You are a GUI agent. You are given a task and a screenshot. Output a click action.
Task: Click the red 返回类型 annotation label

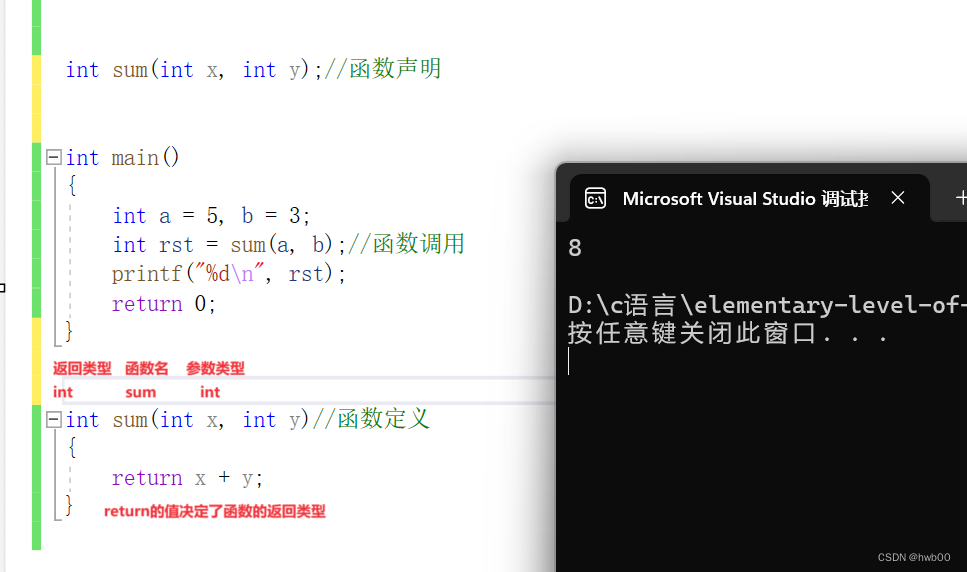coord(82,369)
